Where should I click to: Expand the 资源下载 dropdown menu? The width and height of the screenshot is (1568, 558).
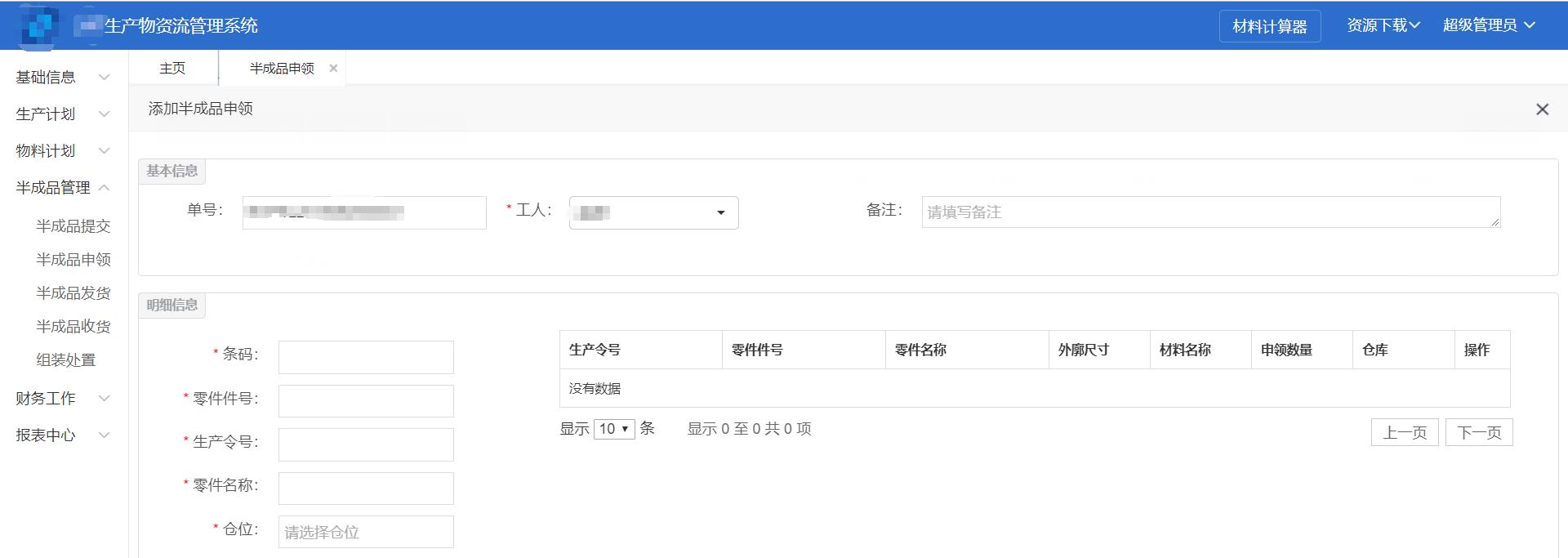pyautogui.click(x=1383, y=25)
